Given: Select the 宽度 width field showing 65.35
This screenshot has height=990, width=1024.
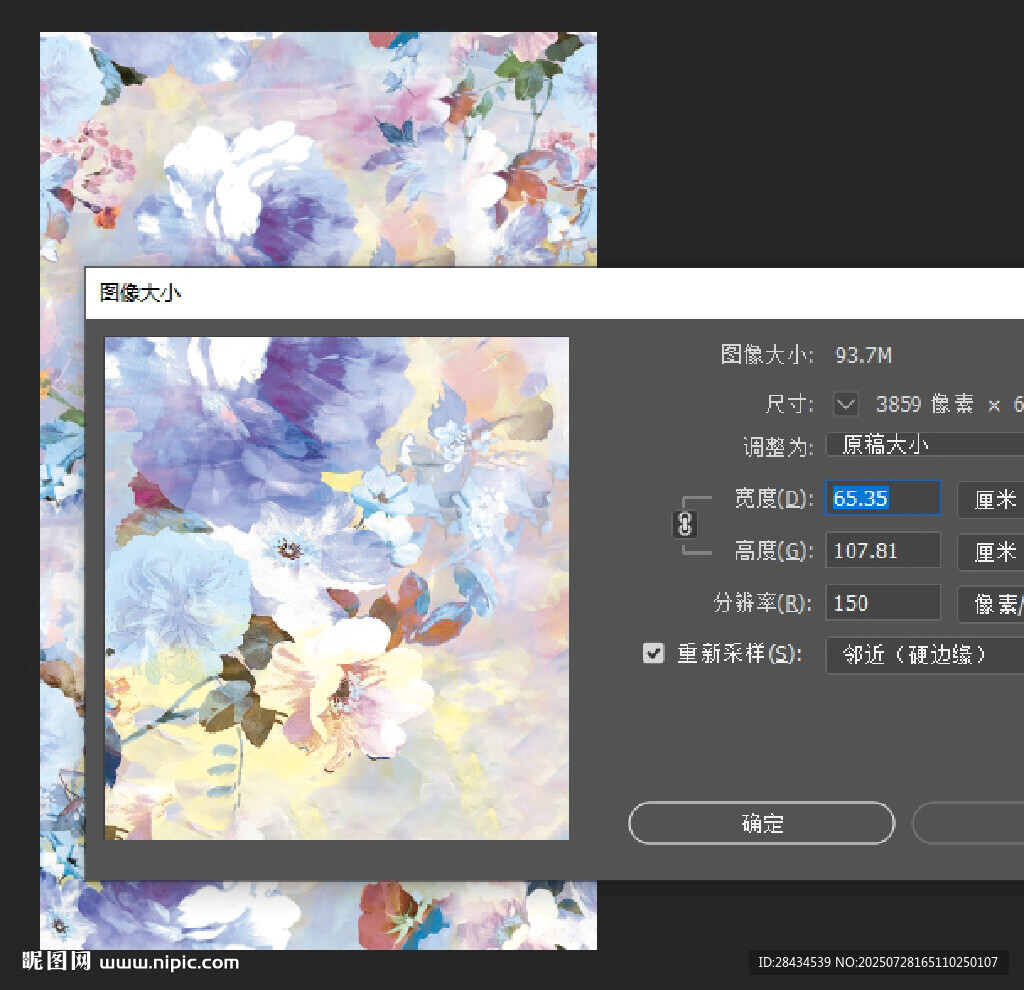Looking at the screenshot, I should 883,498.
